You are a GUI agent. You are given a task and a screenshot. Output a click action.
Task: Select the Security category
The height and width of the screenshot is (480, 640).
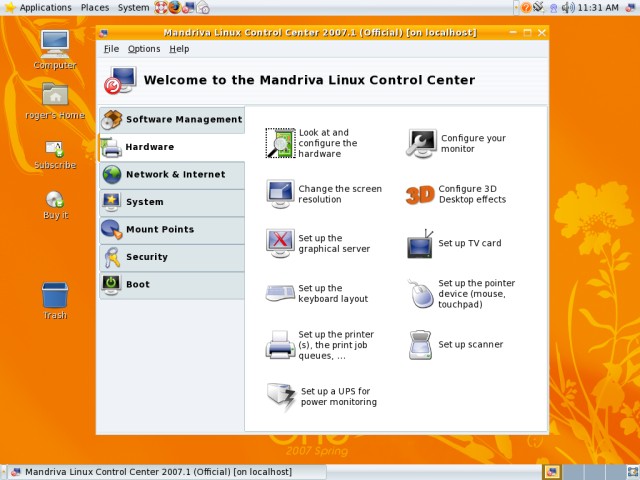pyautogui.click(x=172, y=257)
